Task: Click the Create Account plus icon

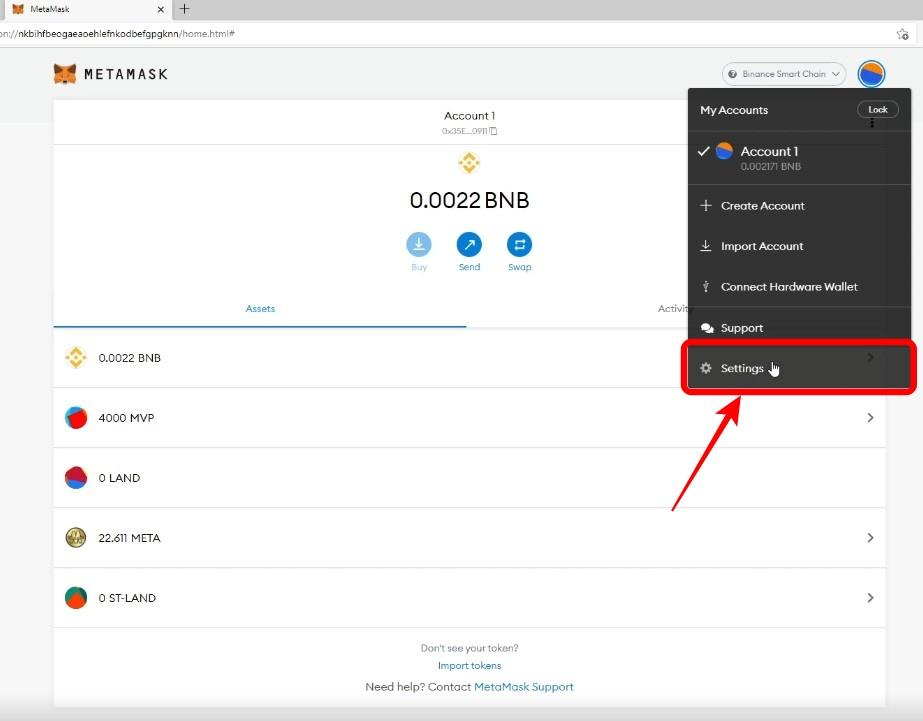Action: [x=706, y=205]
